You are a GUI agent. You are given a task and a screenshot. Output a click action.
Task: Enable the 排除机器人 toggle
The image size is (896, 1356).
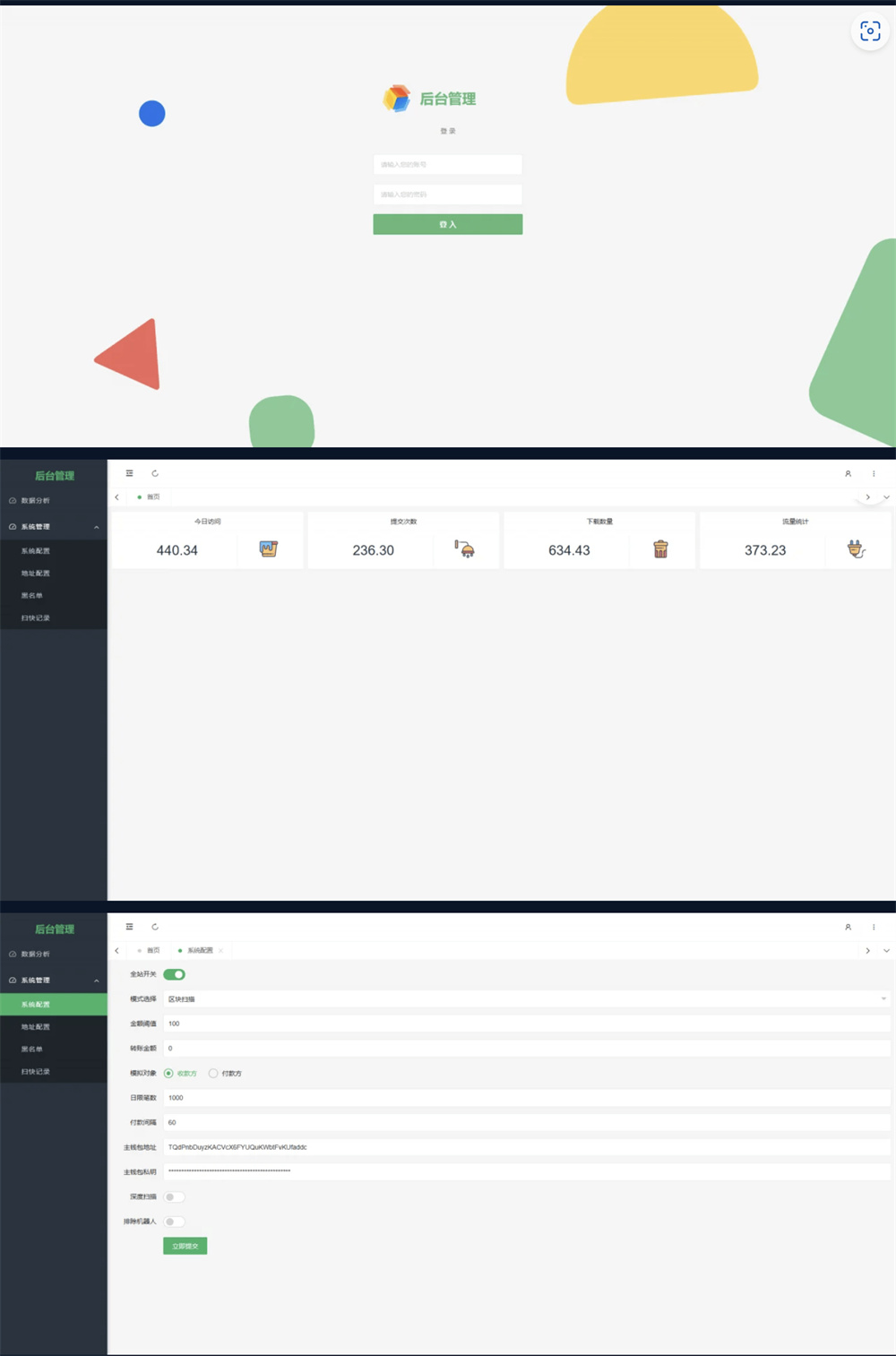[x=175, y=1222]
